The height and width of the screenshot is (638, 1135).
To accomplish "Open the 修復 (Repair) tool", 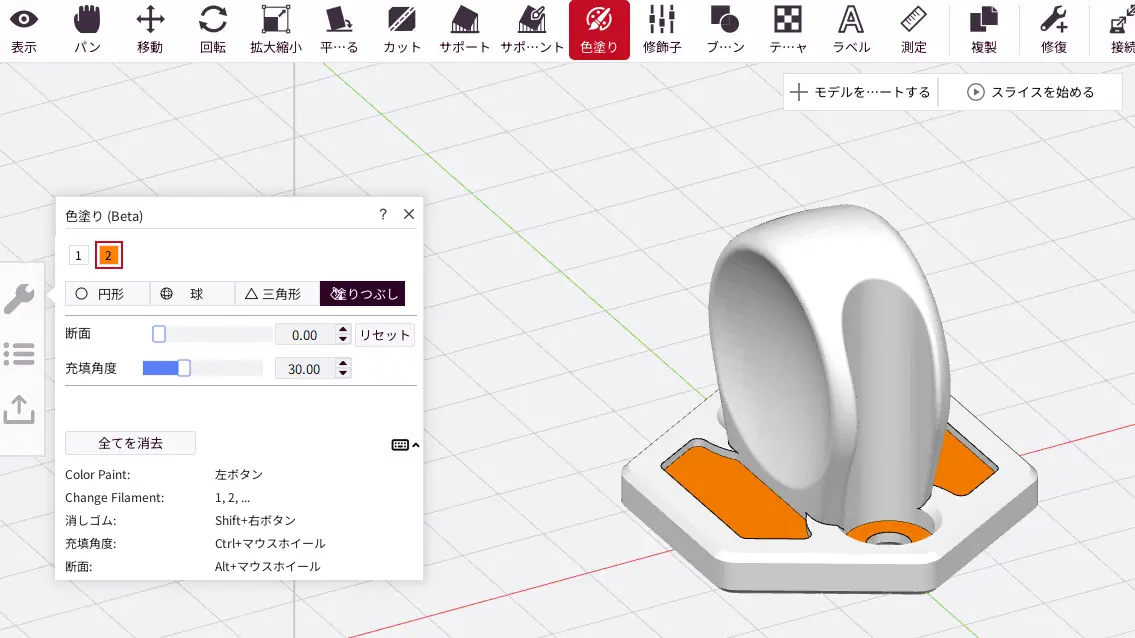I will click(1053, 29).
